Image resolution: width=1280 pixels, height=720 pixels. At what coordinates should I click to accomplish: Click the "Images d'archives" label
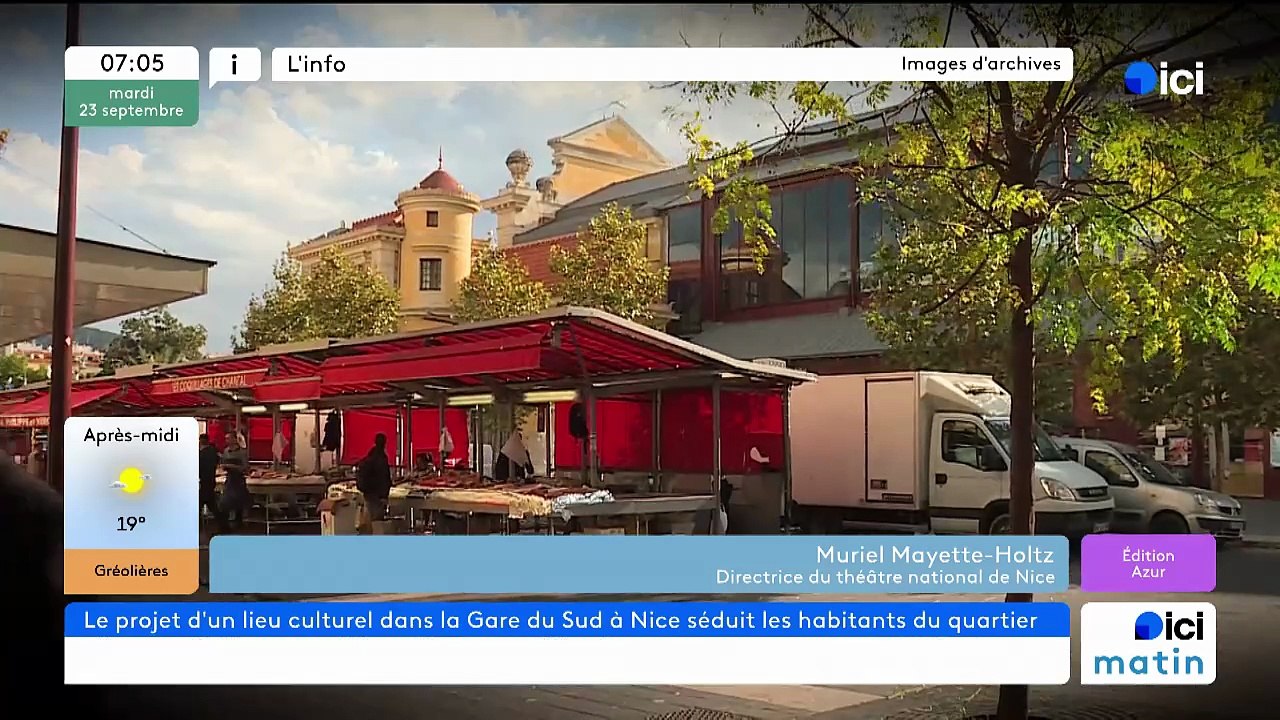point(981,64)
